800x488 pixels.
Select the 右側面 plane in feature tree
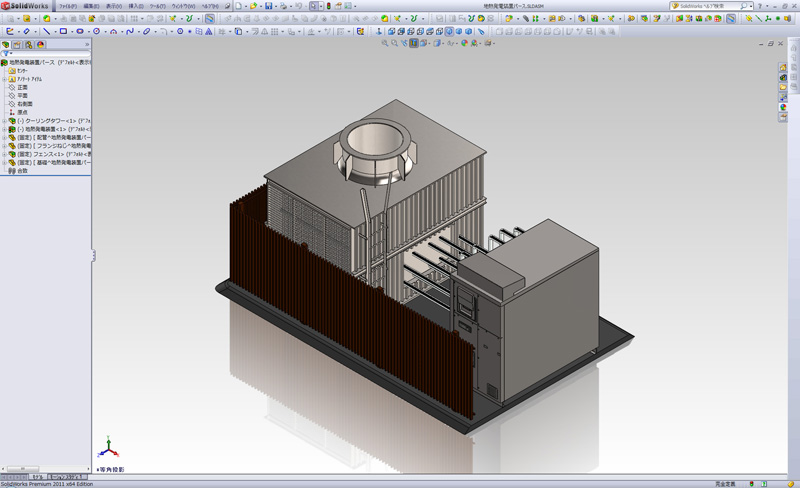point(24,104)
